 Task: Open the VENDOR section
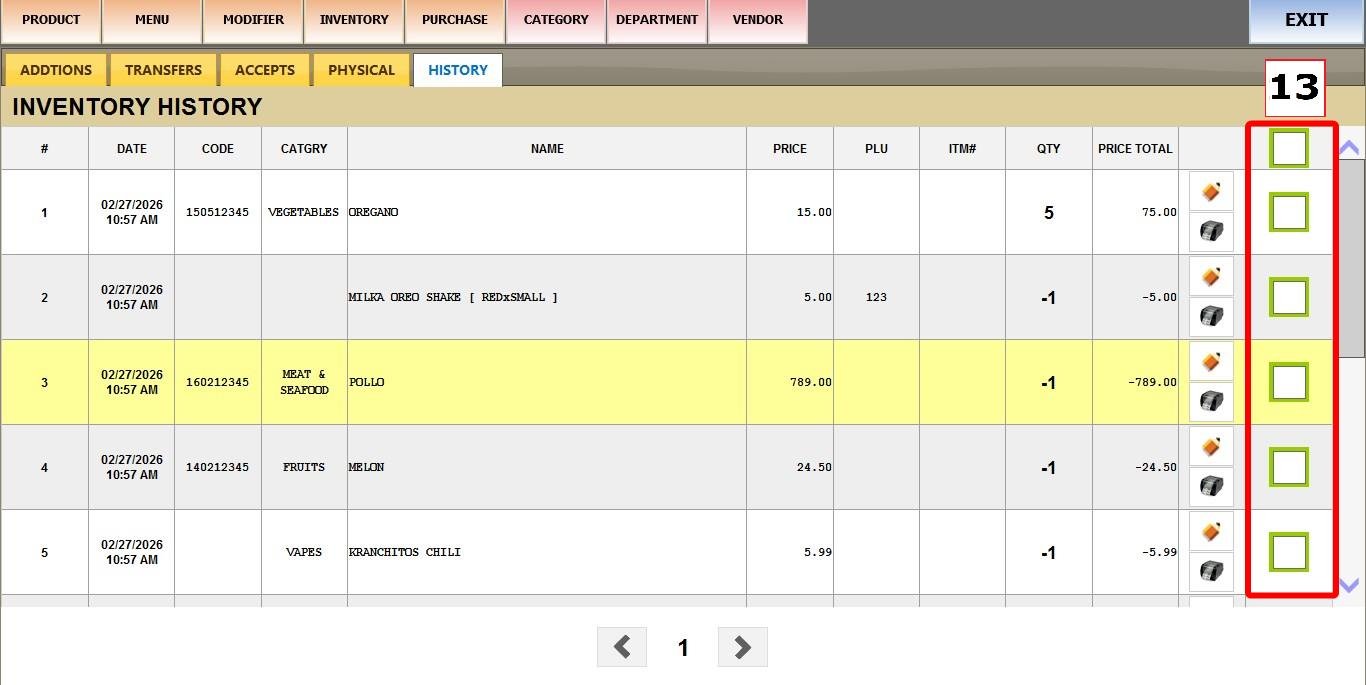[757, 20]
